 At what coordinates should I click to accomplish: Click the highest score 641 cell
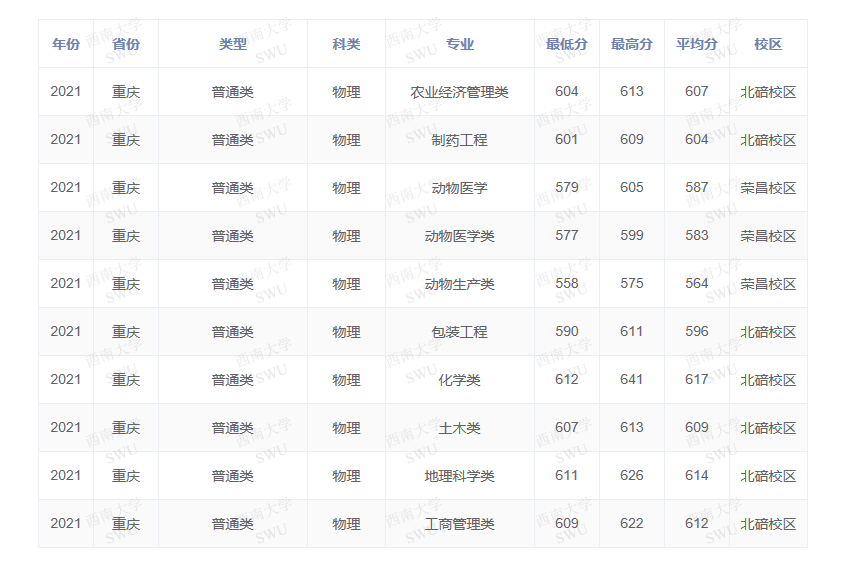(632, 380)
